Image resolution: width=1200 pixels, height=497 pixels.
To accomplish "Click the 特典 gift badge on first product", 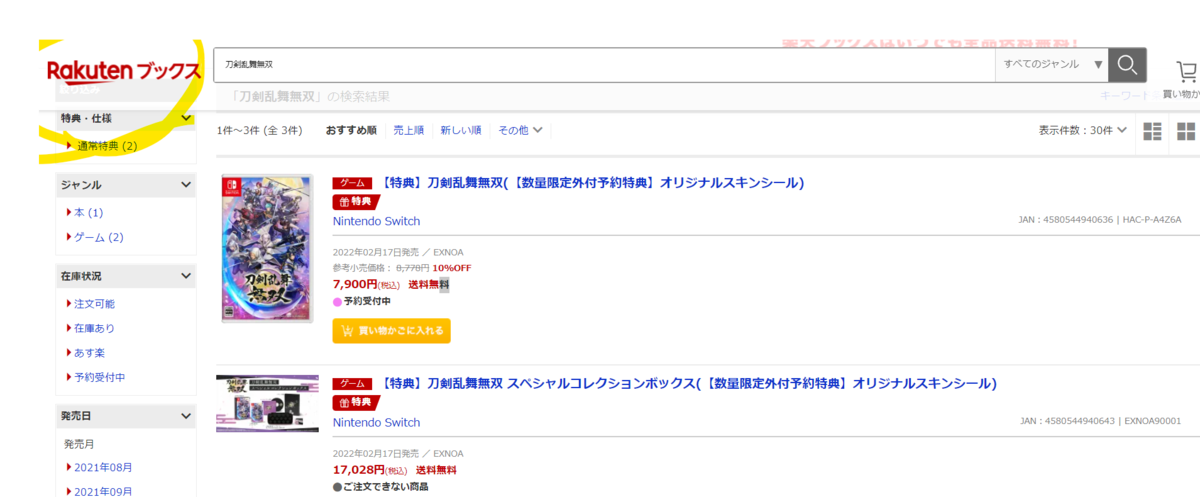I will [x=356, y=202].
